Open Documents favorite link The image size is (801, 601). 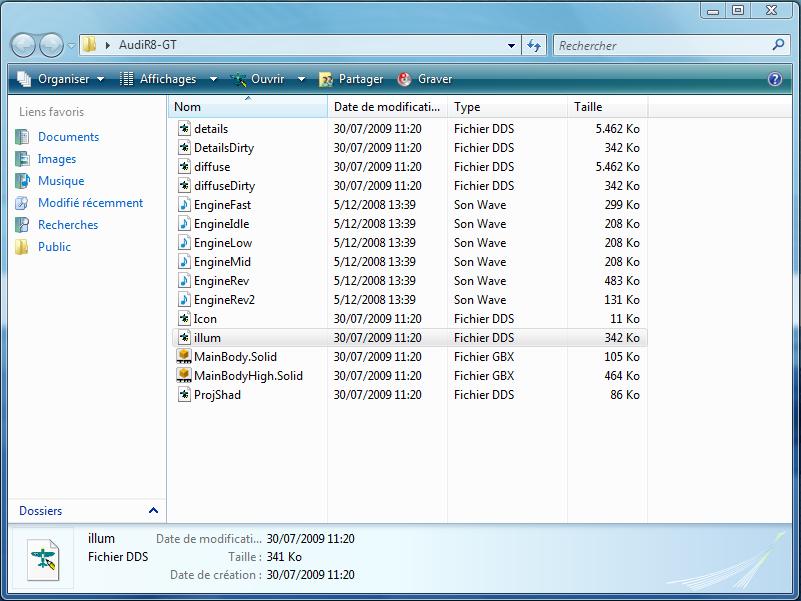pyautogui.click(x=68, y=137)
